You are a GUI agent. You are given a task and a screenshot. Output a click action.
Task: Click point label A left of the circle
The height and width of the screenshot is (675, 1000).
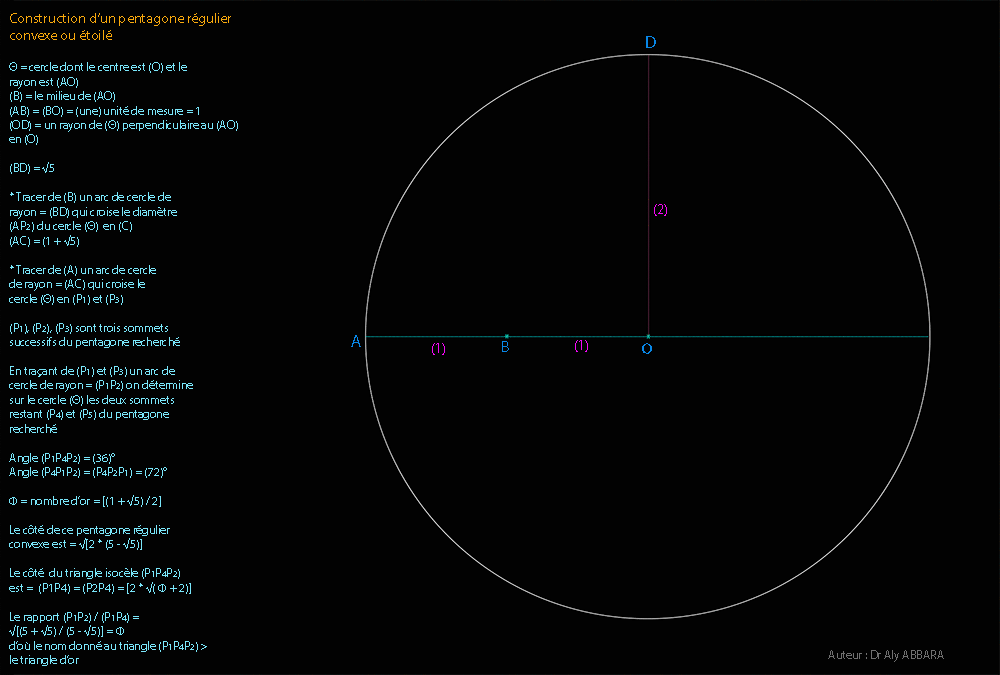[x=356, y=342]
